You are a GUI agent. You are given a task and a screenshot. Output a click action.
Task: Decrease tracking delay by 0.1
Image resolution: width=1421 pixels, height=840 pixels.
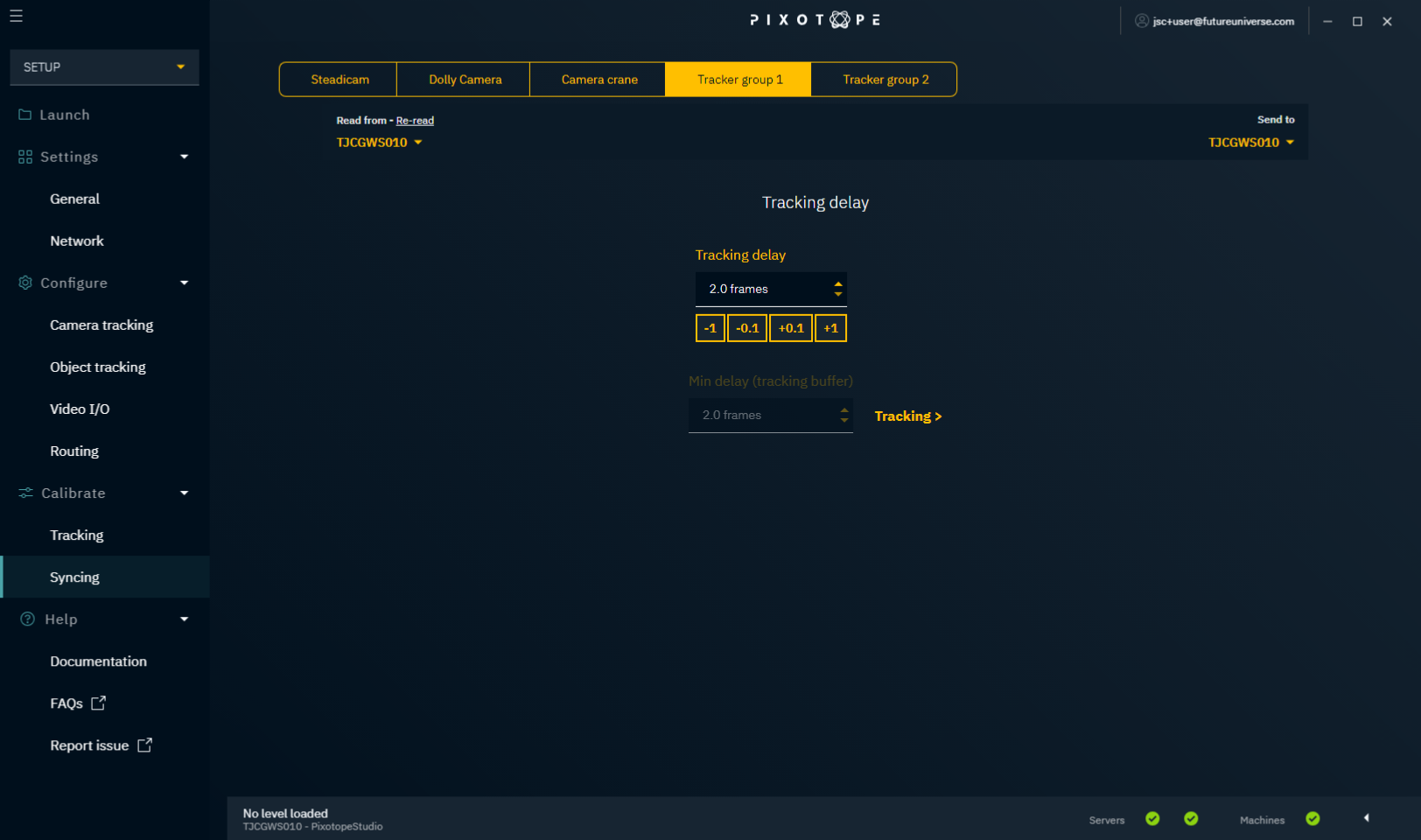pos(746,328)
